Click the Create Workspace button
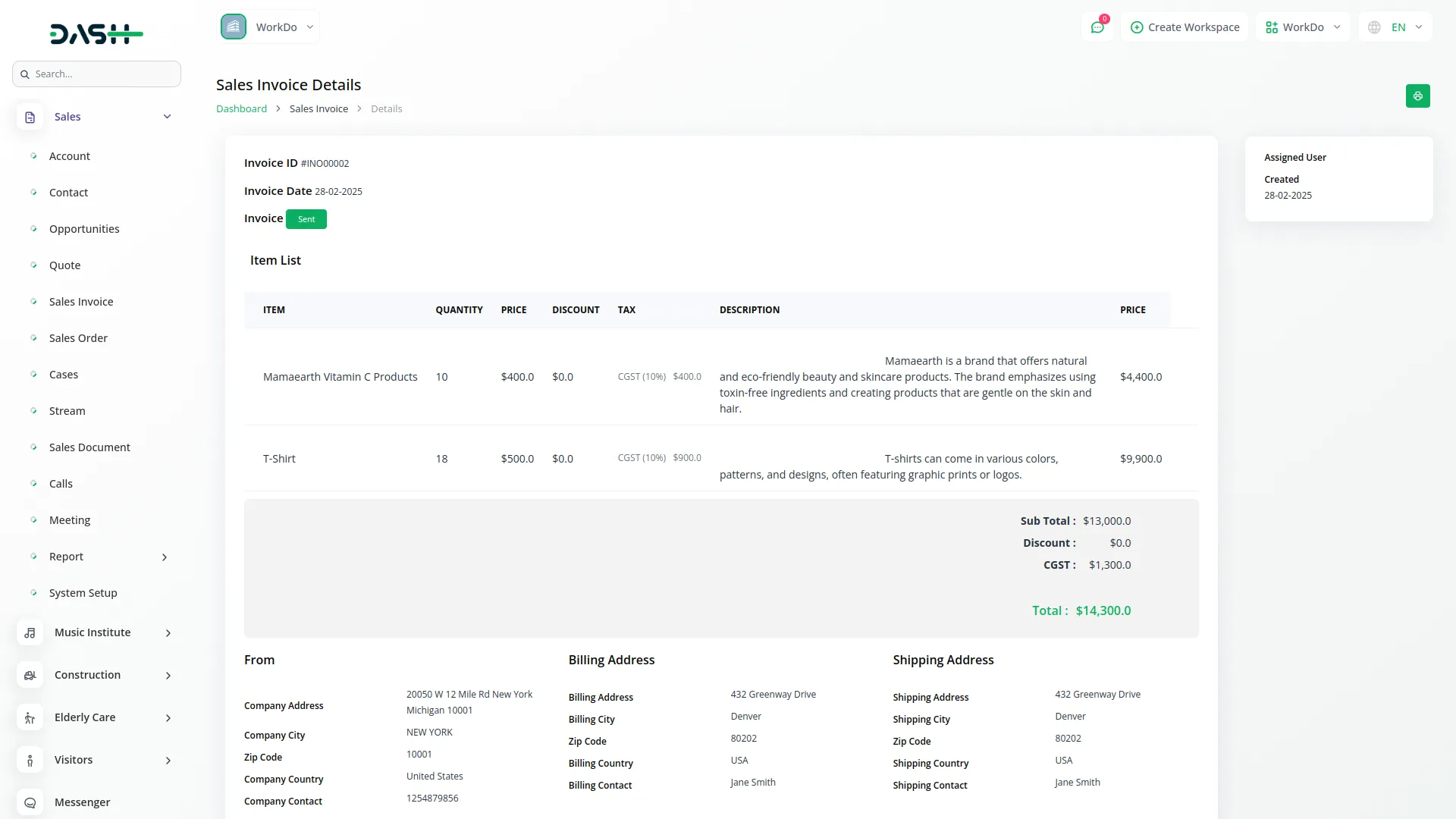This screenshot has height=819, width=1456. click(1185, 27)
